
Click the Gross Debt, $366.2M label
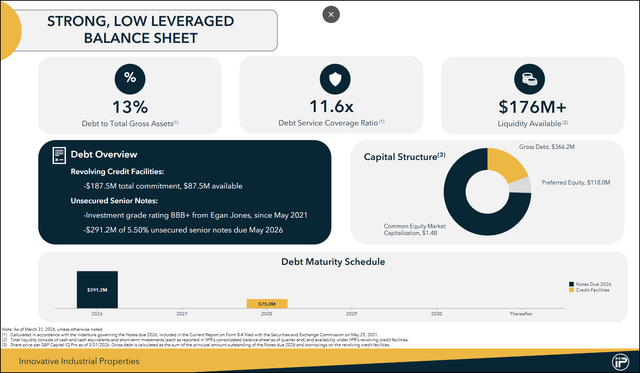547,147
